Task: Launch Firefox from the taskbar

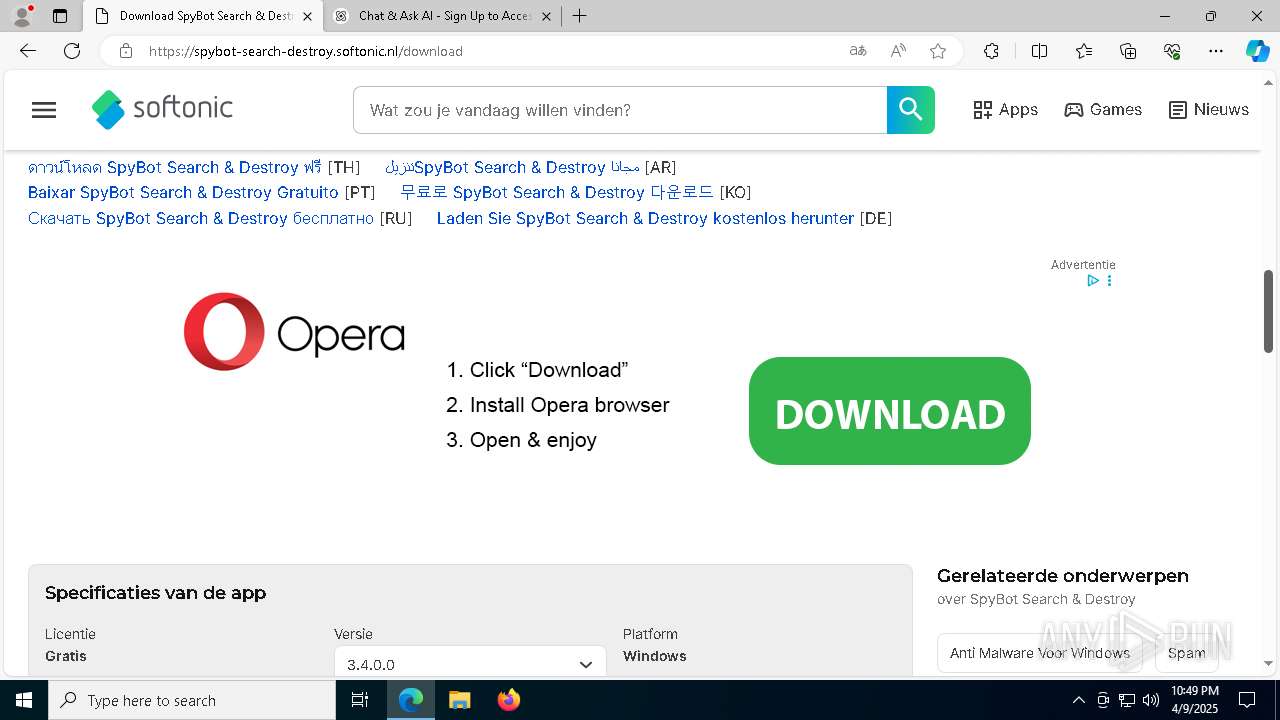Action: pos(509,700)
